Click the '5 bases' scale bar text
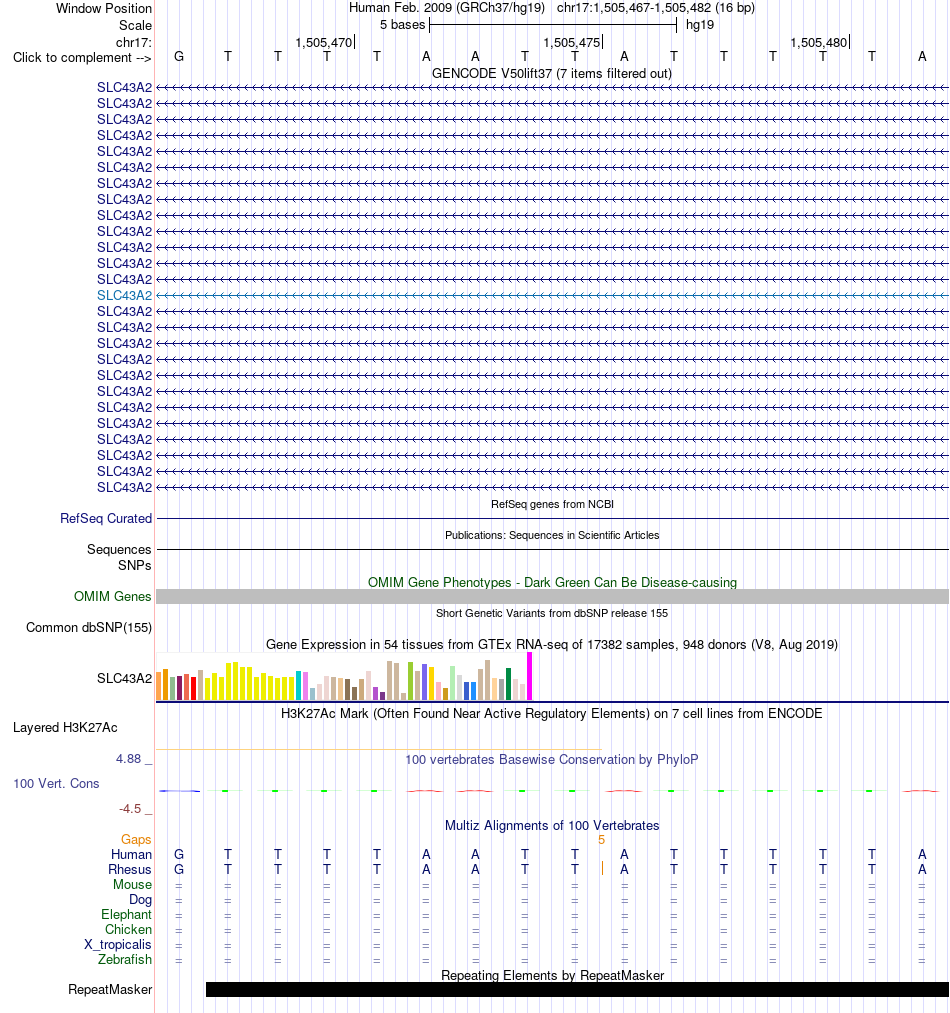950x1013 pixels. (403, 25)
